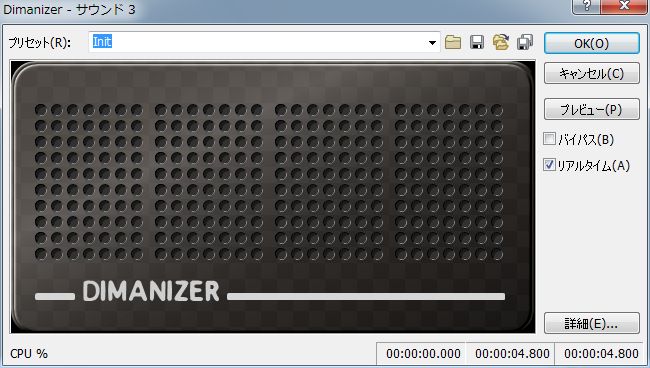Start preview with プレビュー(P) button
Image resolution: width=650 pixels, height=368 pixels.
click(592, 109)
